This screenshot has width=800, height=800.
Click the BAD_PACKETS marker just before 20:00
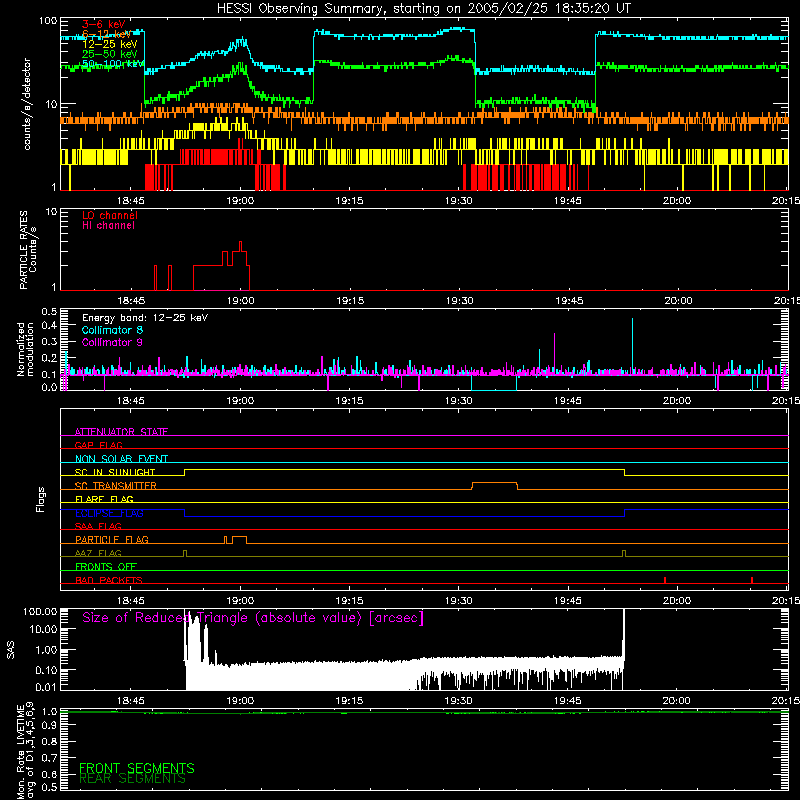tap(665, 580)
